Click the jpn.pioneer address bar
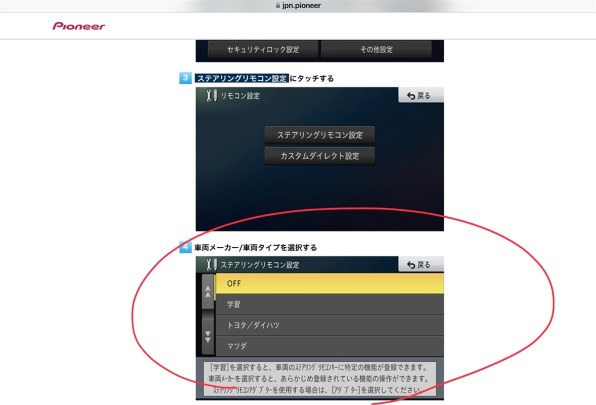596x405 pixels. coord(298,6)
